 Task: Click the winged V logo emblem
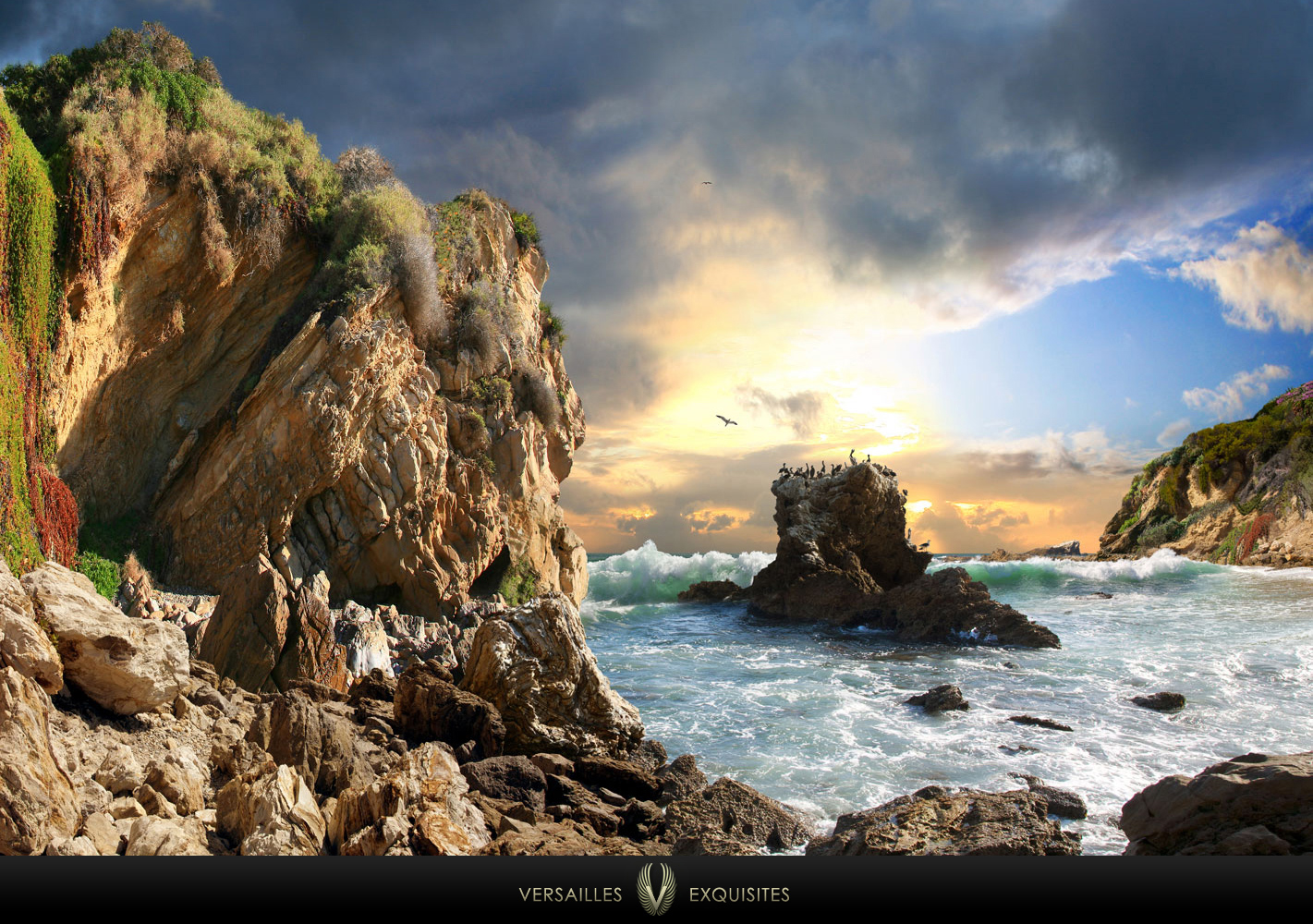click(656, 890)
